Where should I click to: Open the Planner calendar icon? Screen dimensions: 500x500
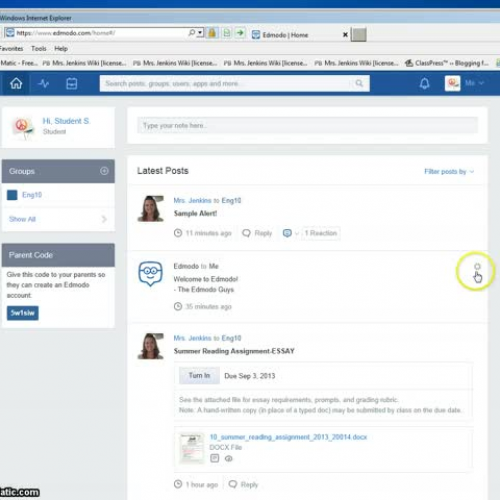72,83
